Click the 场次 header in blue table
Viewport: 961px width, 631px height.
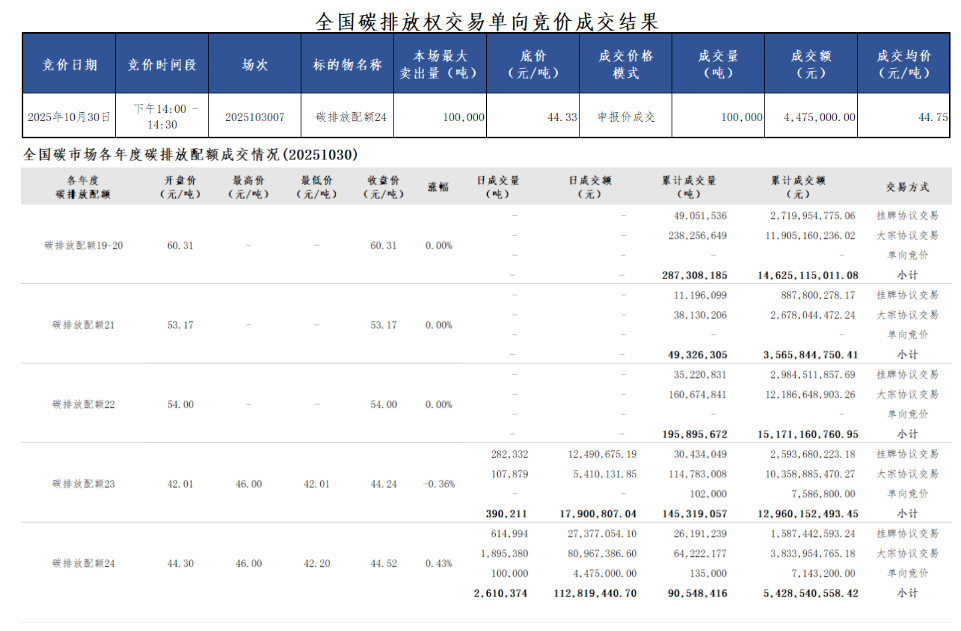[255, 64]
